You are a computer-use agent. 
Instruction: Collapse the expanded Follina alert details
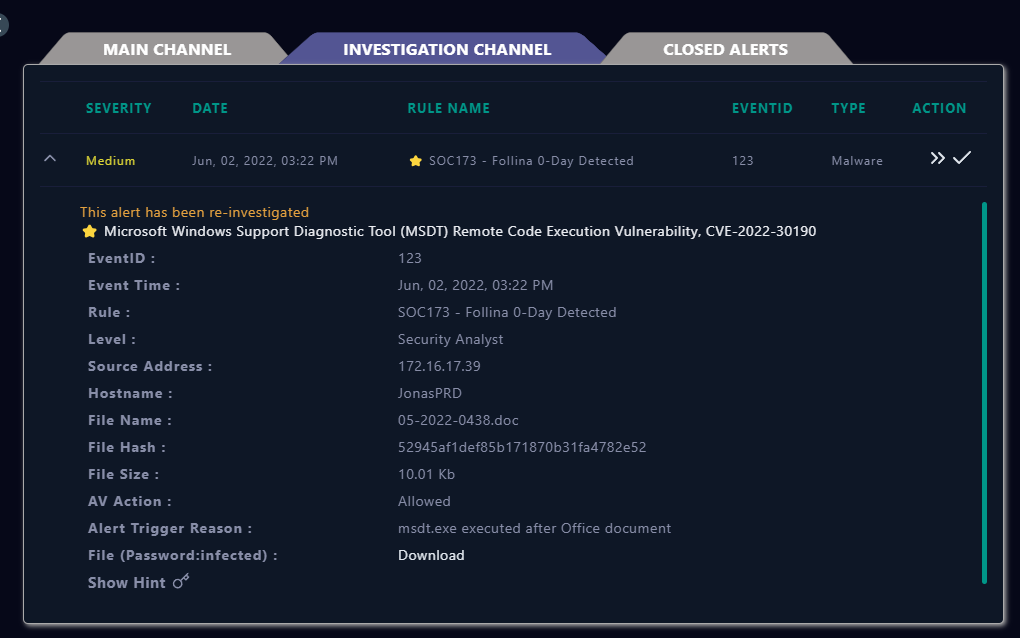(x=49, y=159)
